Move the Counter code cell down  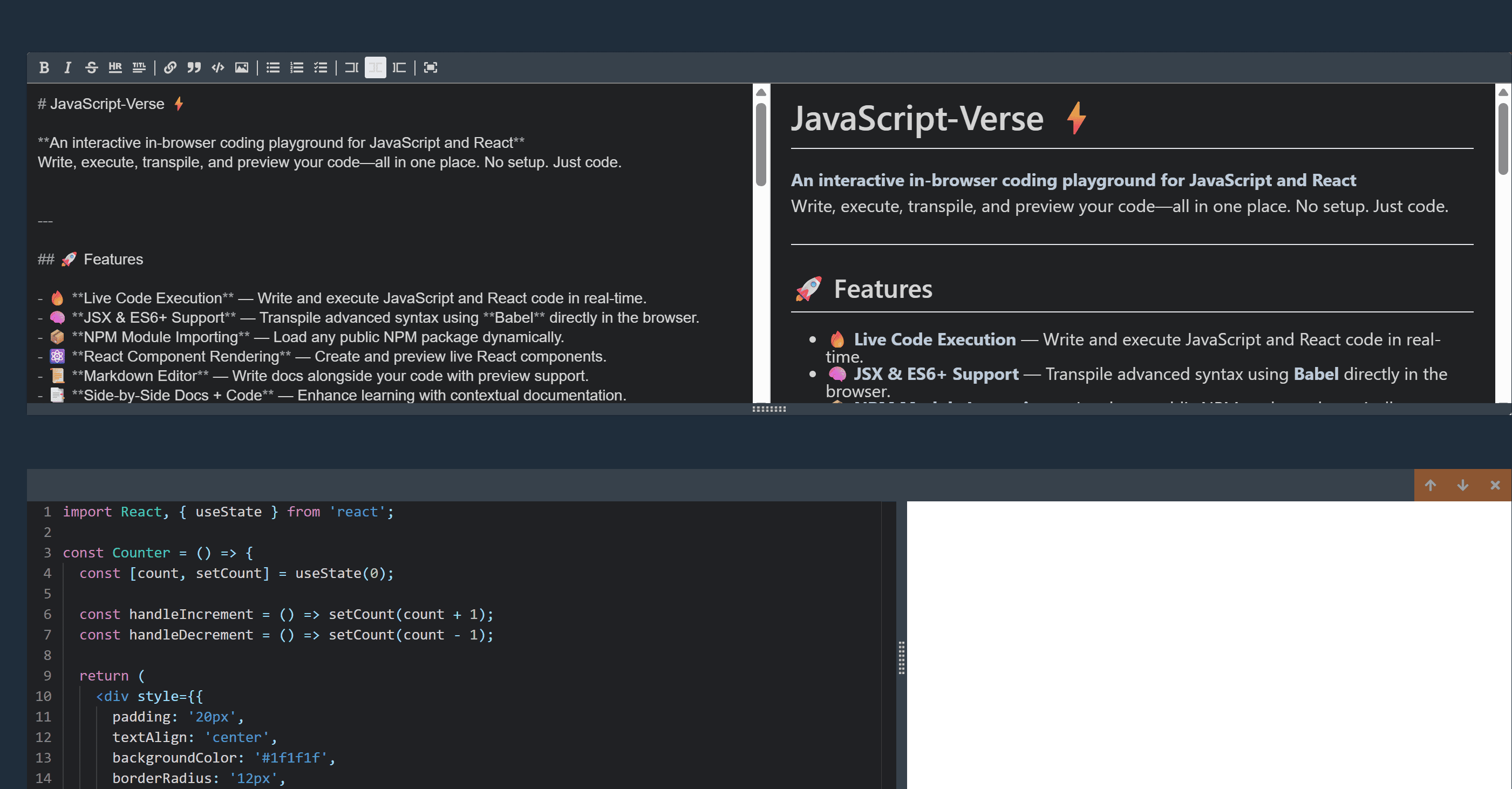point(1462,485)
